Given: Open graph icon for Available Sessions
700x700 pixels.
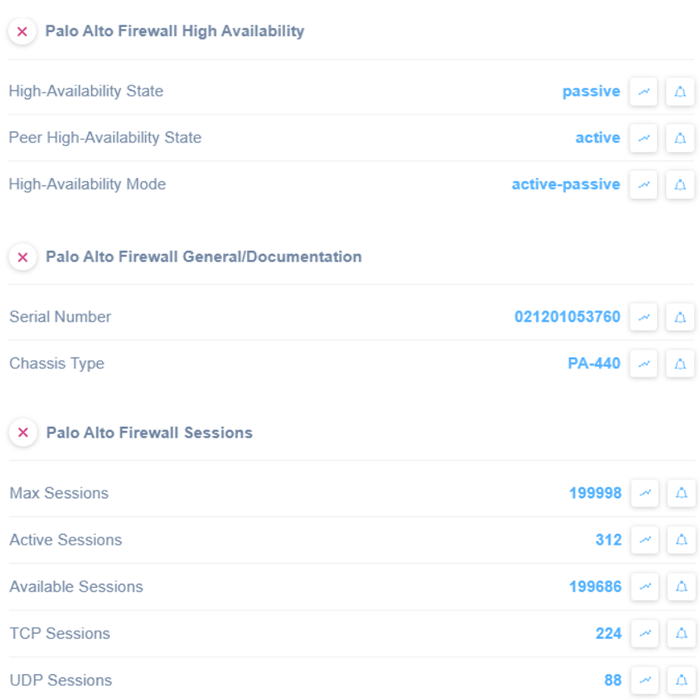Looking at the screenshot, I should (x=645, y=587).
